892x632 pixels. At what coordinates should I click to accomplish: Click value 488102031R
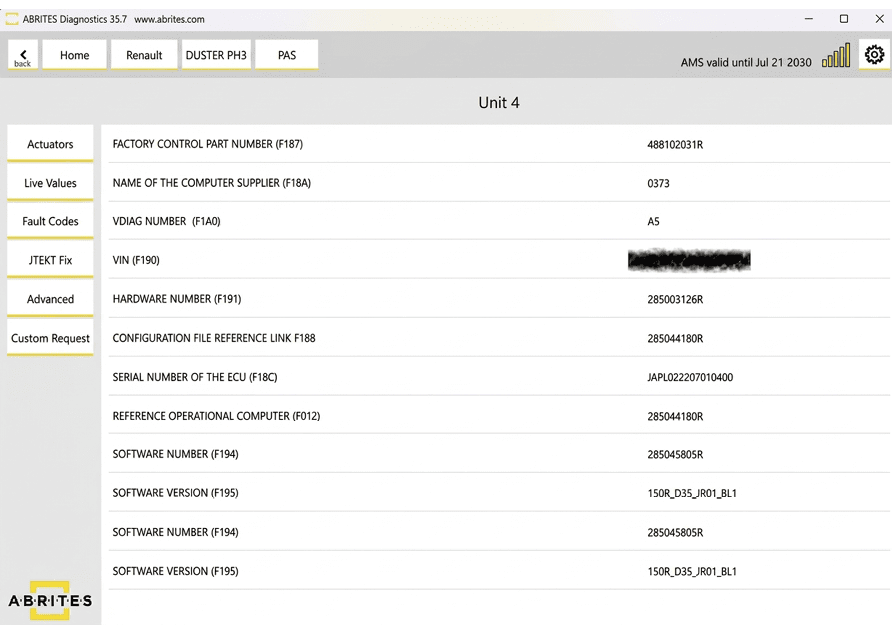pos(675,144)
